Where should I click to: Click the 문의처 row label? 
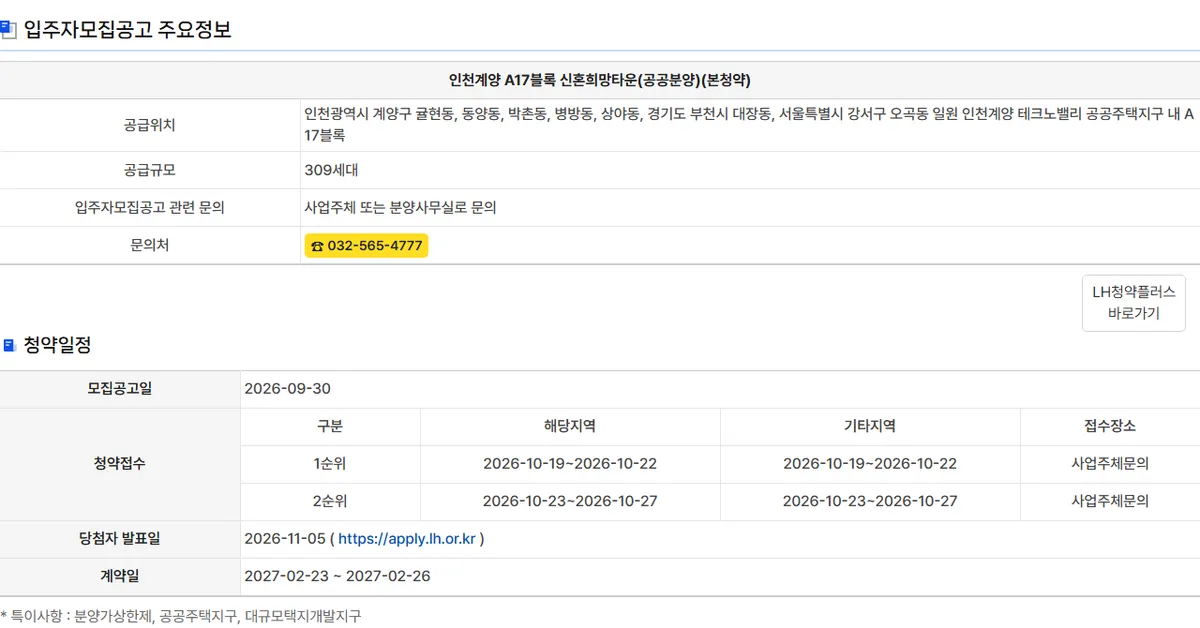click(x=150, y=246)
